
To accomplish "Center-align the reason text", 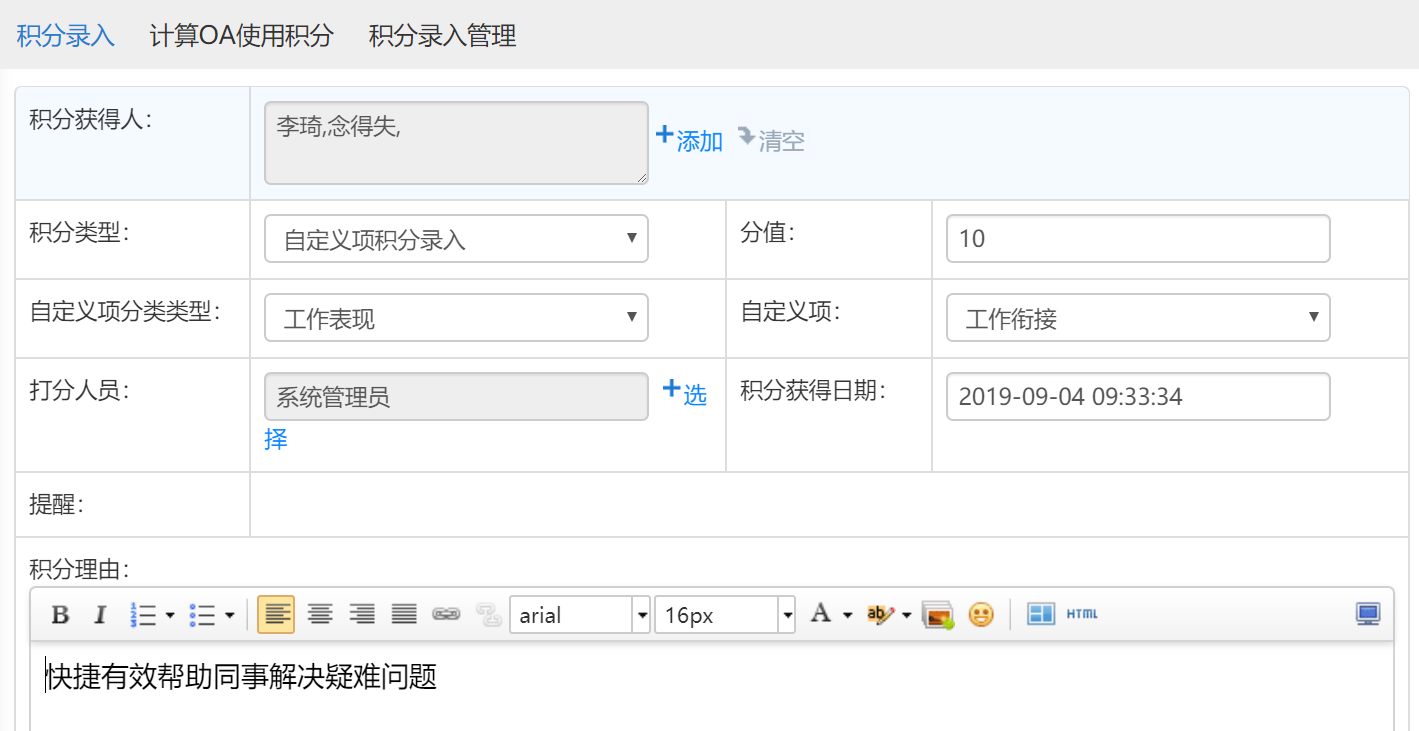I will click(320, 615).
